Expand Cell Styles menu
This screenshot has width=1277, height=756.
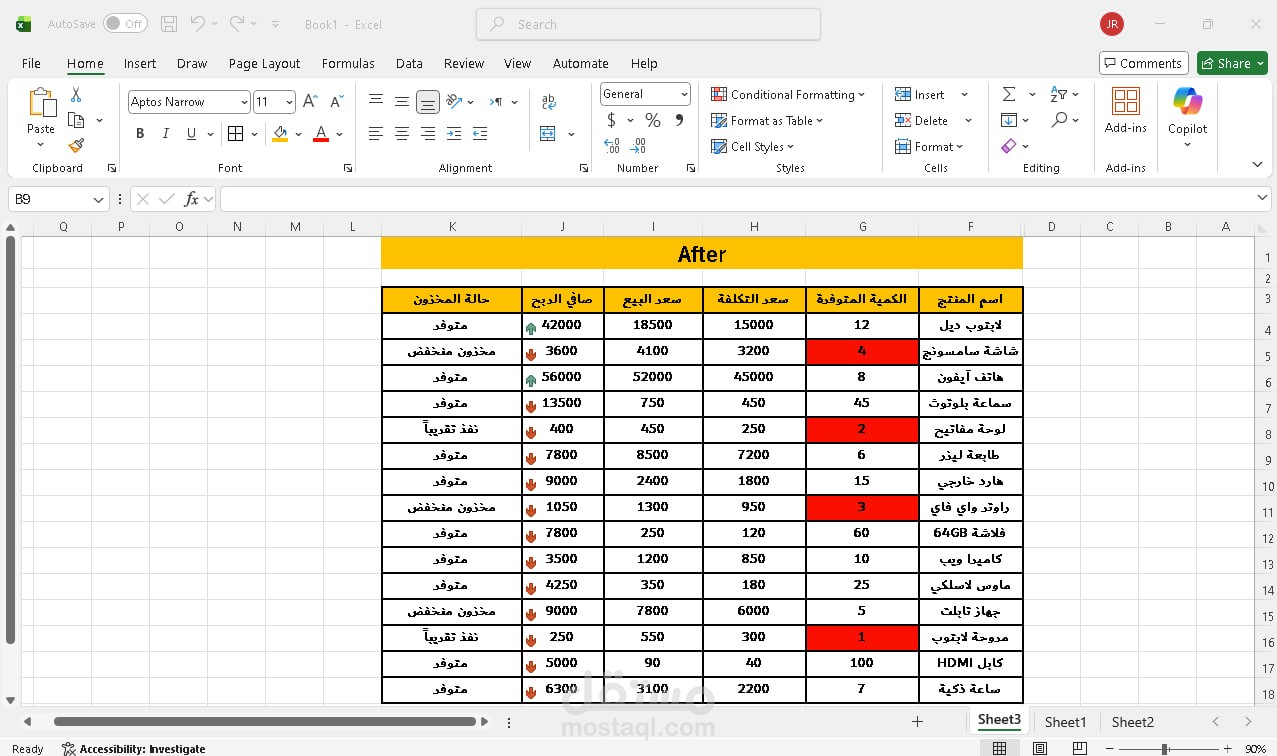point(752,146)
